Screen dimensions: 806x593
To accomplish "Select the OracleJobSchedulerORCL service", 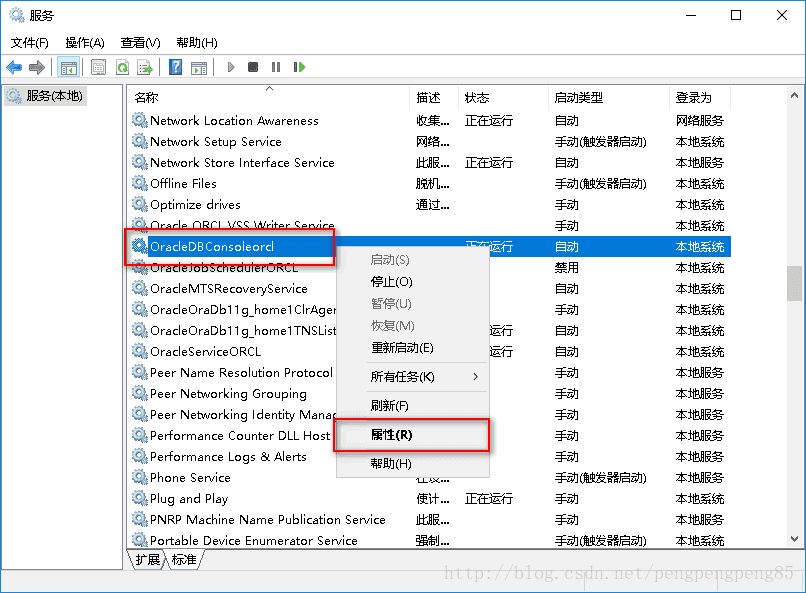I will pyautogui.click(x=224, y=268).
